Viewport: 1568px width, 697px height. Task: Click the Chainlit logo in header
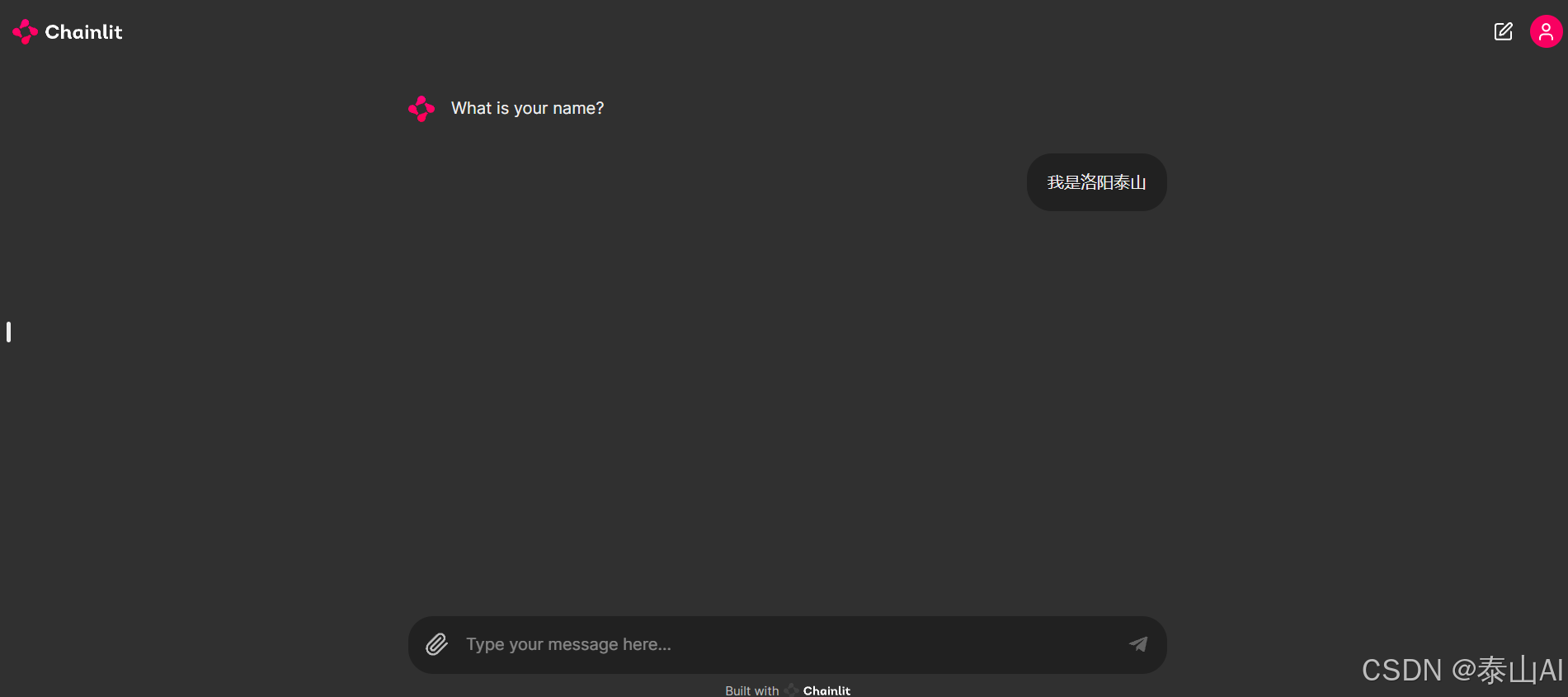click(68, 31)
